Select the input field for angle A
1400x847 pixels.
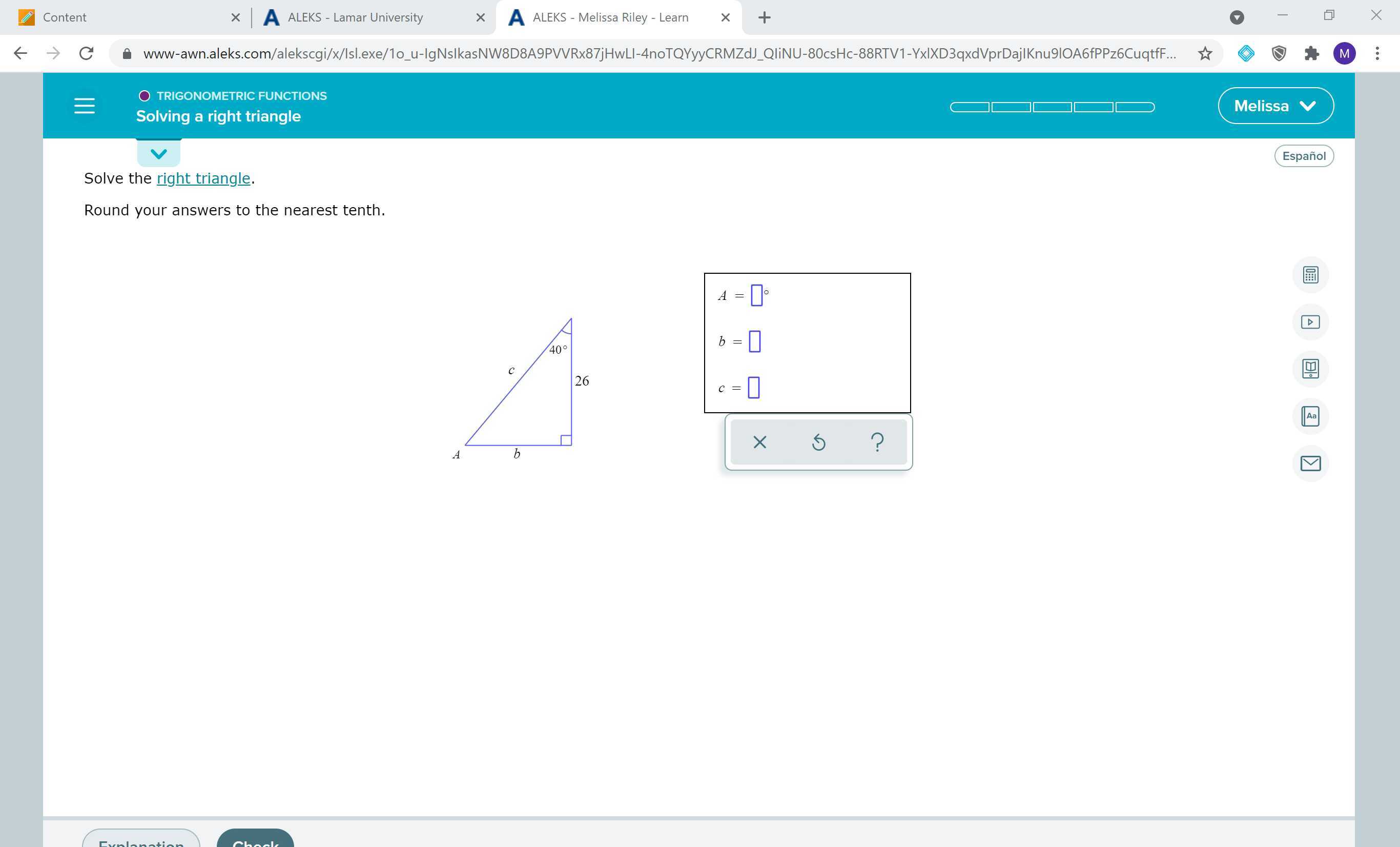(x=757, y=295)
